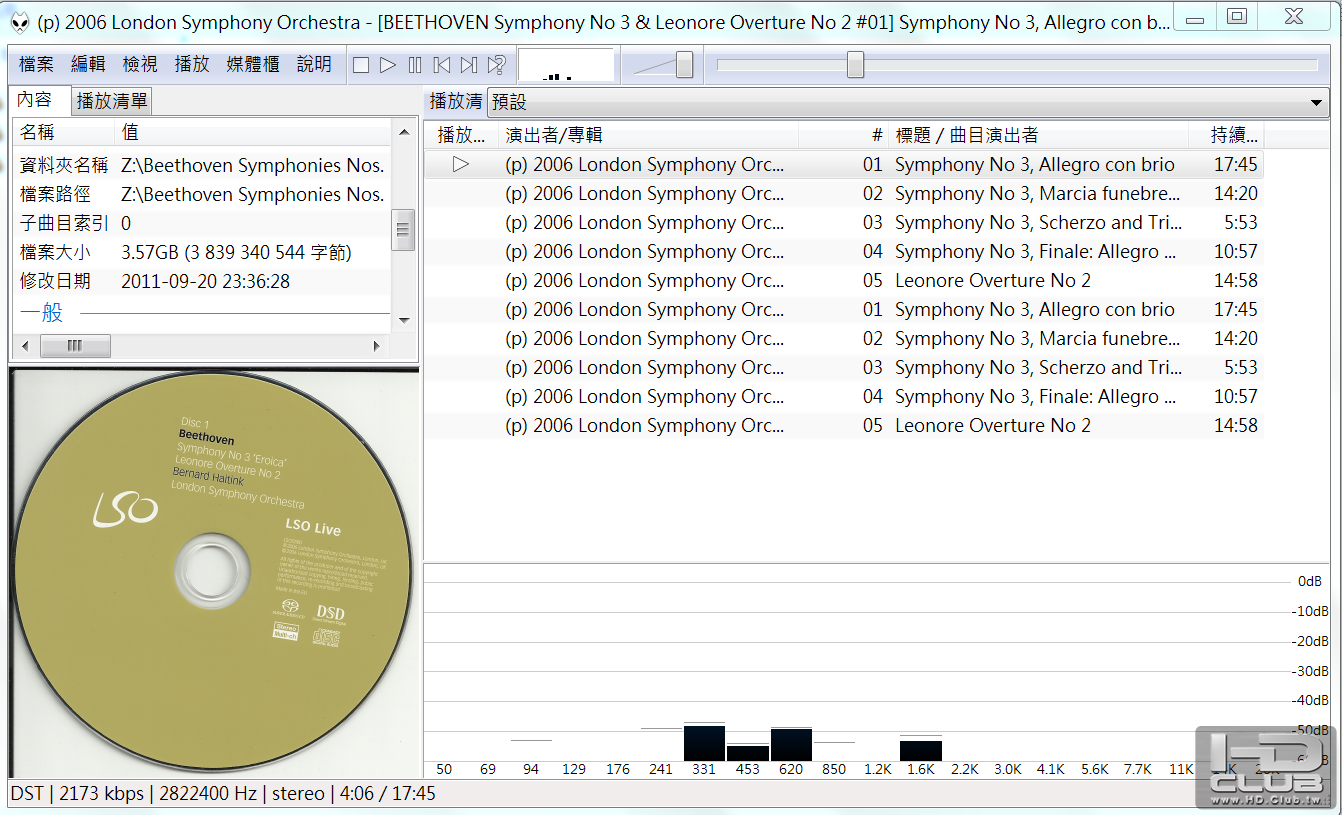Click left arrow of properties horizontal scrollbar
1342x815 pixels.
26,346
